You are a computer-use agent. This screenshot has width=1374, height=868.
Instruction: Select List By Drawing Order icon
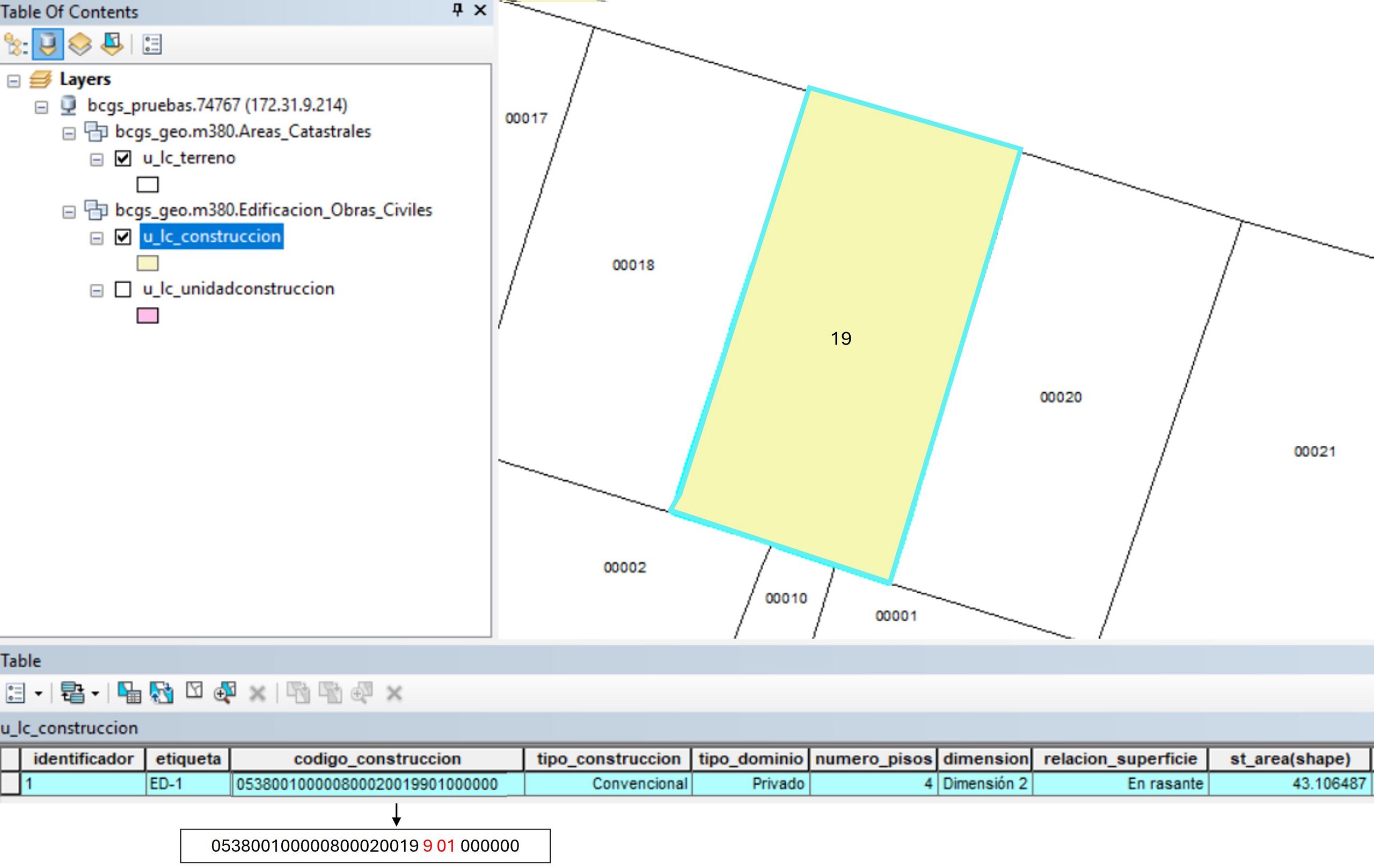coord(16,45)
